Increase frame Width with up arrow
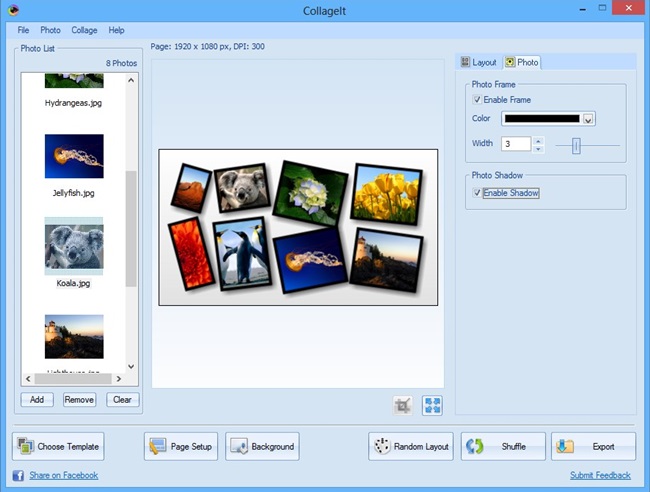650x492 pixels. (538, 141)
